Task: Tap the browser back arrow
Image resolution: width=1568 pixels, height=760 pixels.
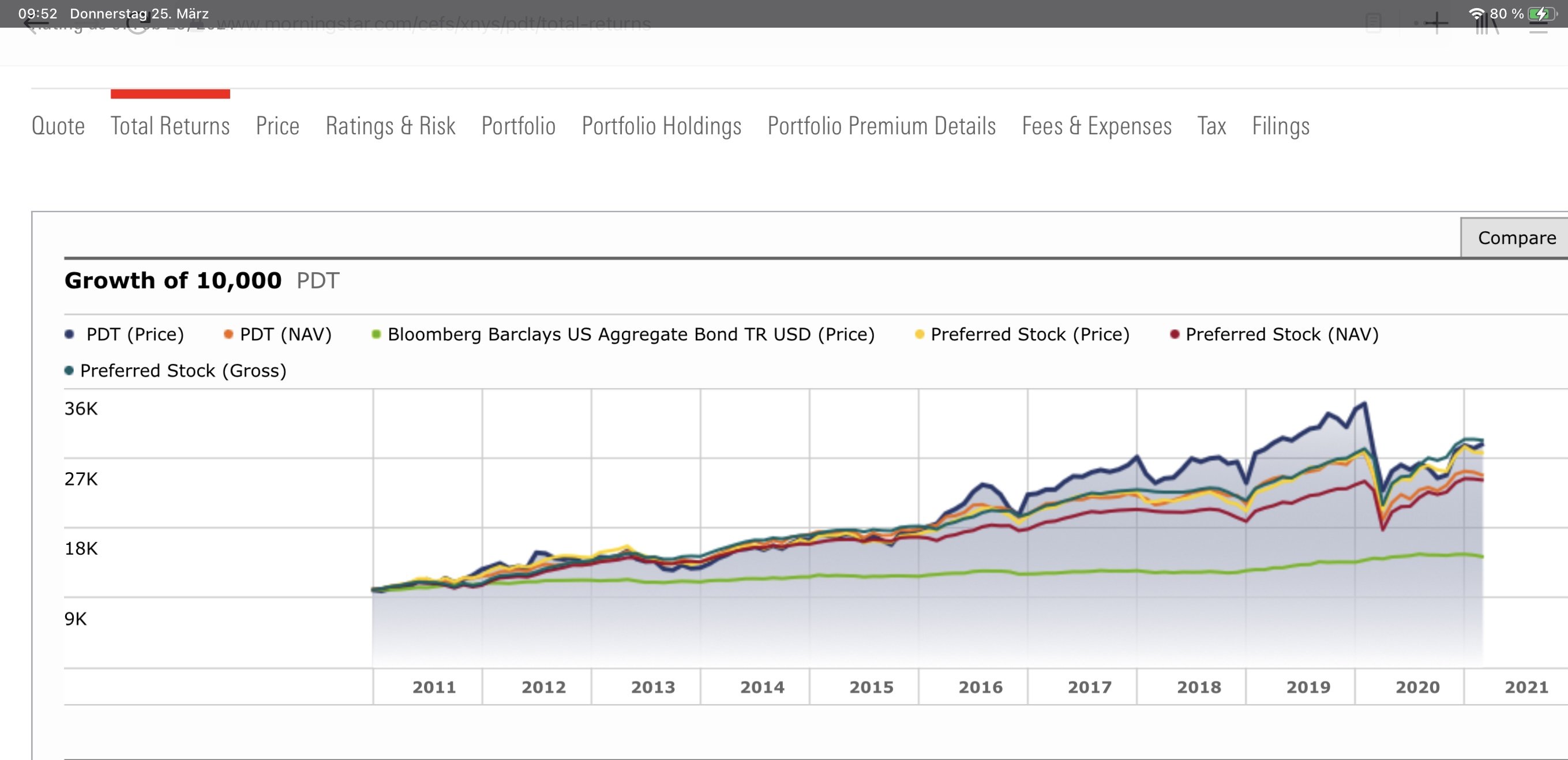Action: click(x=35, y=24)
